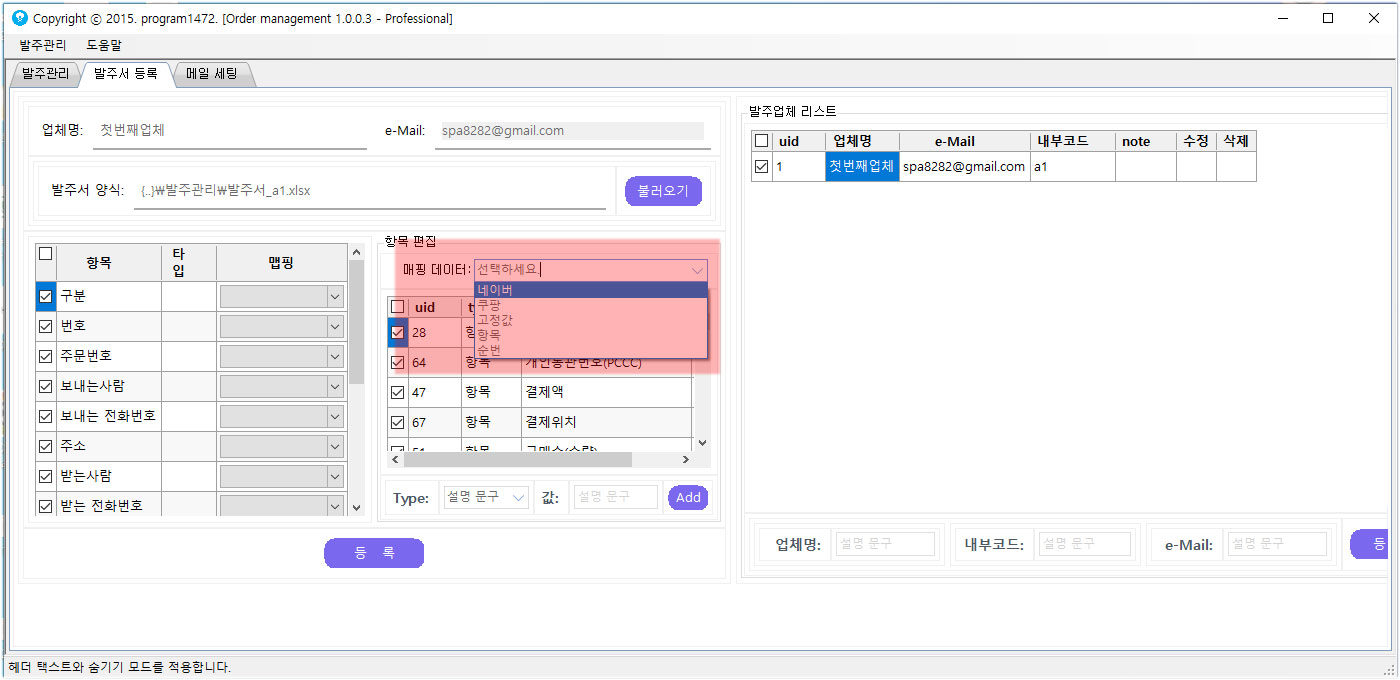
Task: Open mapping dropdown for 번호 row
Action: [282, 326]
